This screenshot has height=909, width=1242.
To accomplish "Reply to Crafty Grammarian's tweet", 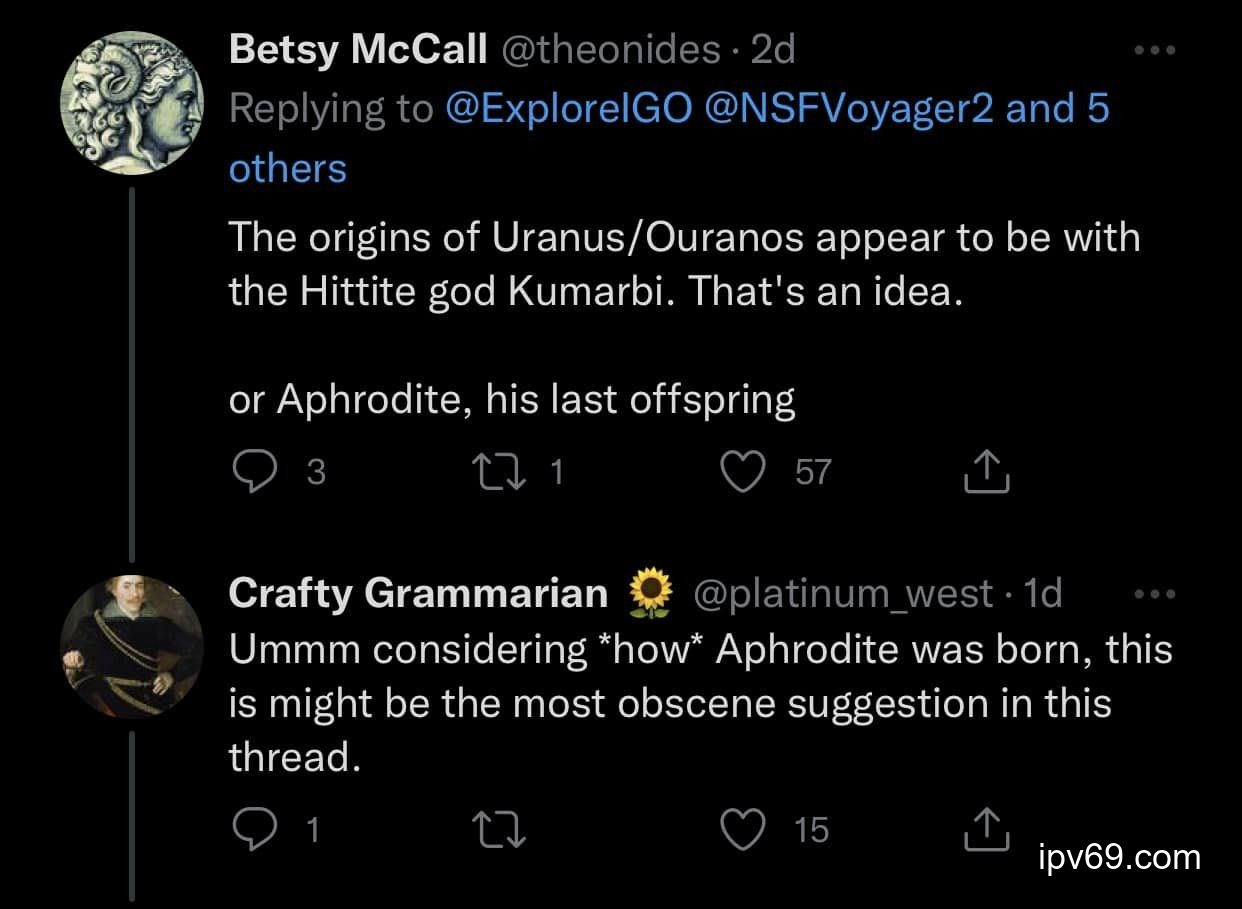I will (254, 829).
